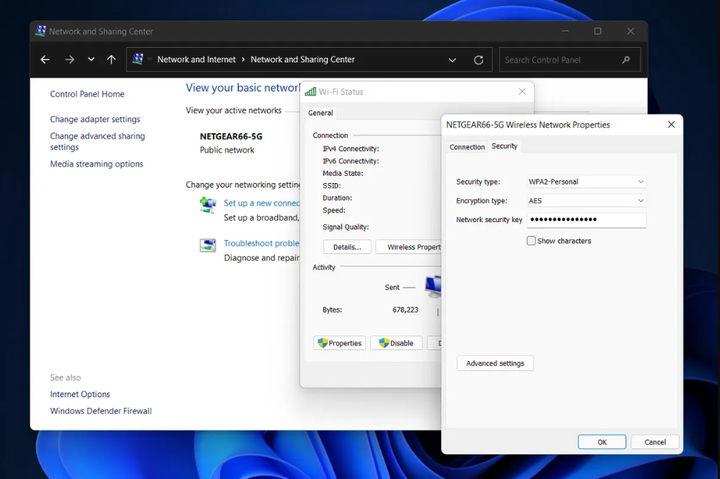The image size is (720, 479).
Task: Click the set up new connection icon
Action: (207, 205)
